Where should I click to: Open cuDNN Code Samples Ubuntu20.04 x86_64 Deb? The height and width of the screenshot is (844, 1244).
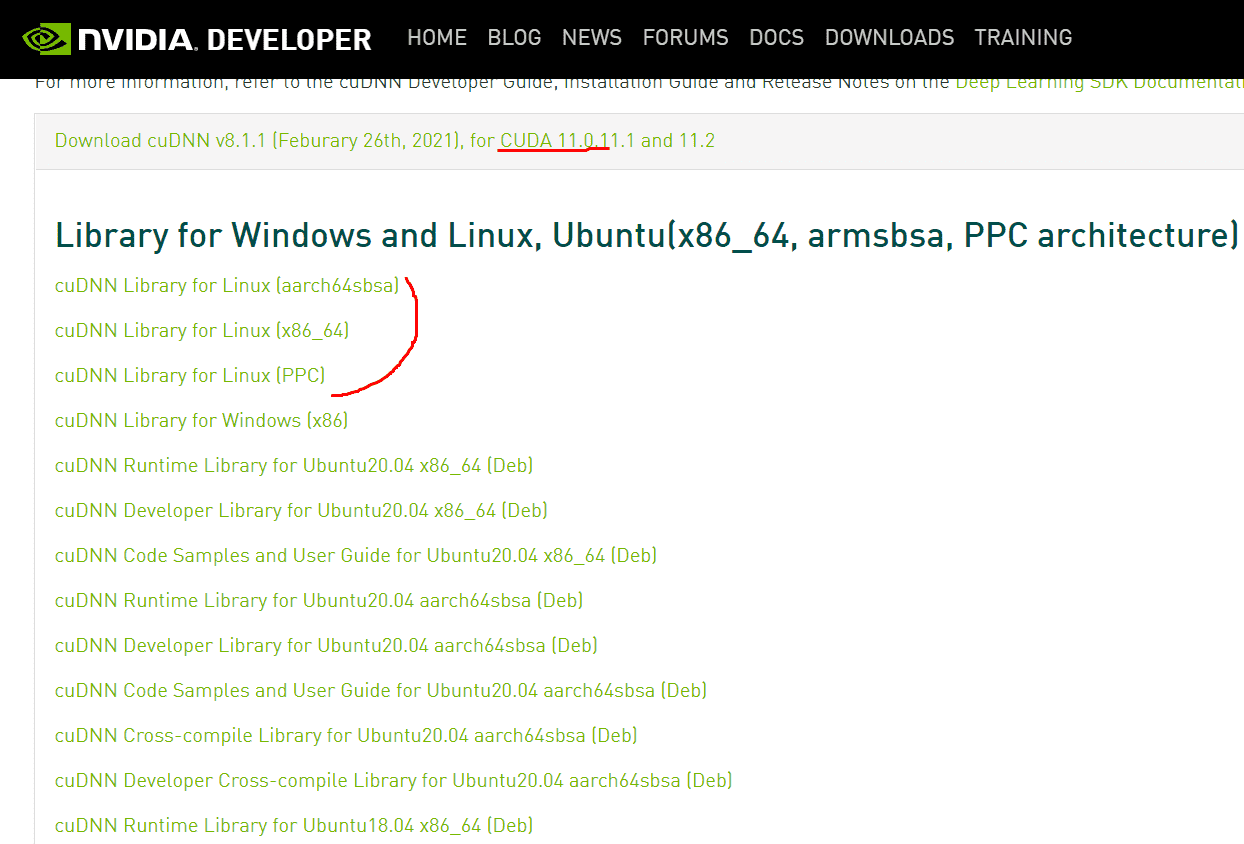356,556
